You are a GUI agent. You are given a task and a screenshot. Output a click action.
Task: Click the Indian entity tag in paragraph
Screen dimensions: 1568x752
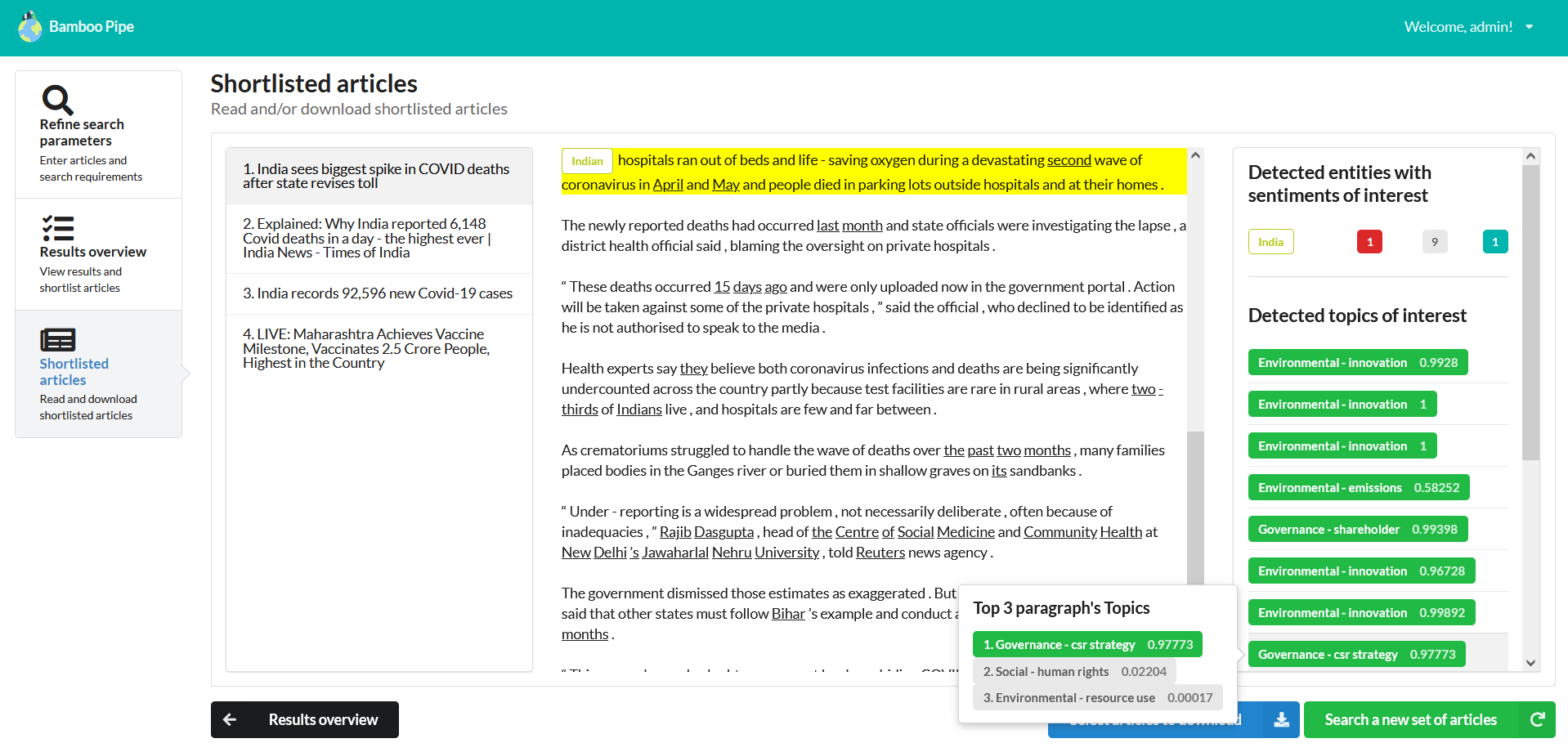click(587, 161)
